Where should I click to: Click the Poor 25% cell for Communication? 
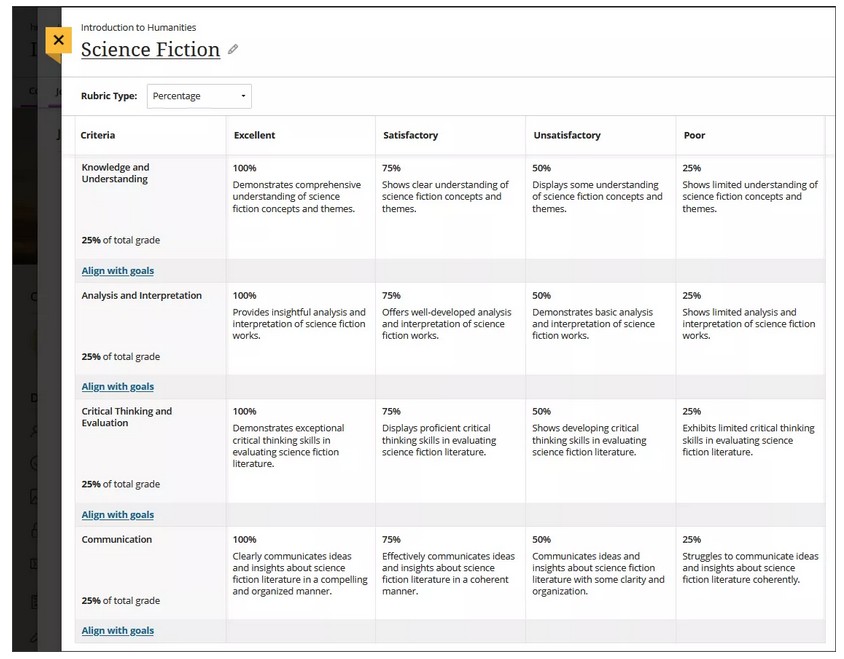pyautogui.click(x=749, y=562)
